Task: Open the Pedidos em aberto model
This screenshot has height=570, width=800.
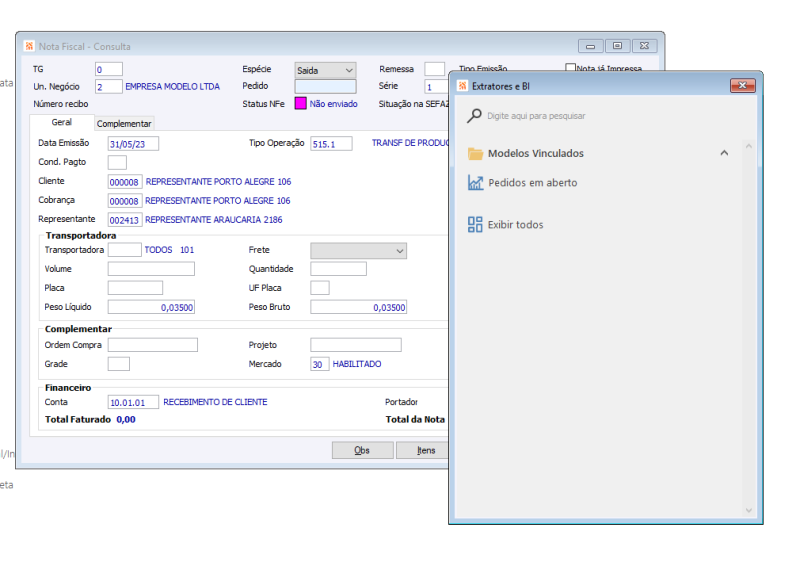Action: click(x=533, y=183)
